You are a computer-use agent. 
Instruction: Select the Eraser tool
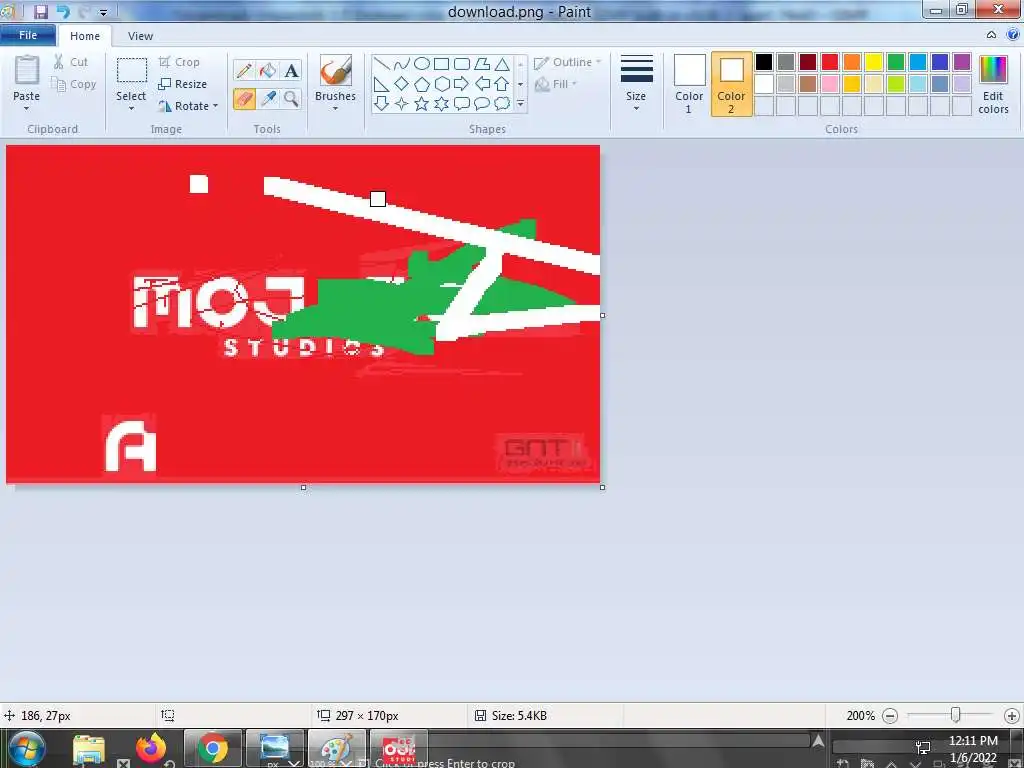tap(244, 99)
